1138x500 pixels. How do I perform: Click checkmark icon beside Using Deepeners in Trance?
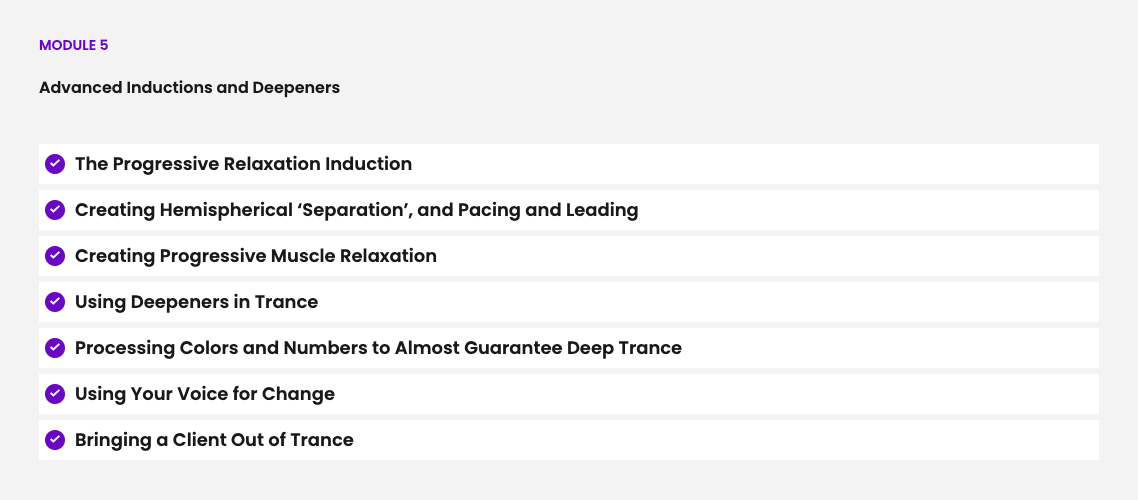pyautogui.click(x=55, y=302)
